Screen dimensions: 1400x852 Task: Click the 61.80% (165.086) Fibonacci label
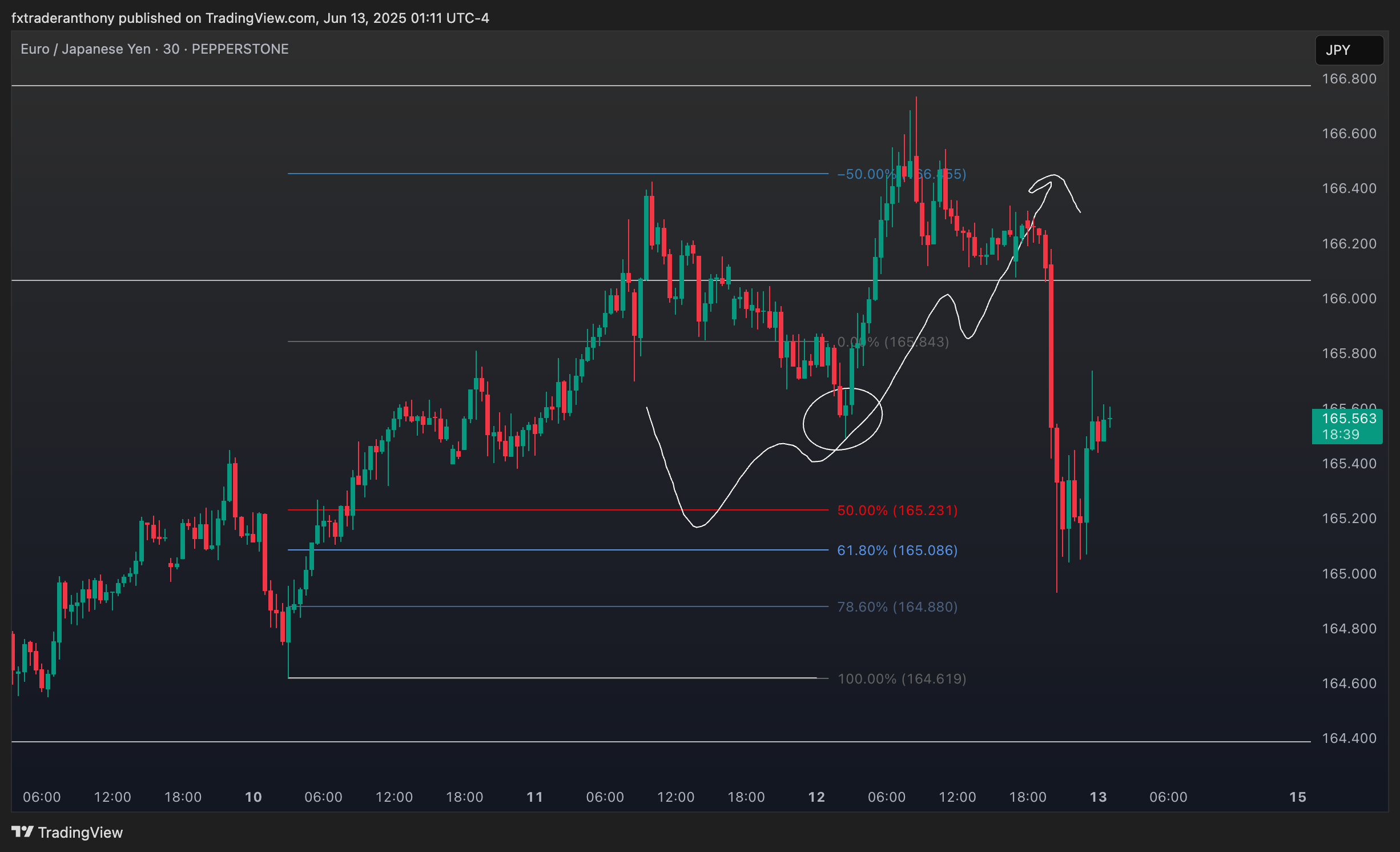pos(897,550)
